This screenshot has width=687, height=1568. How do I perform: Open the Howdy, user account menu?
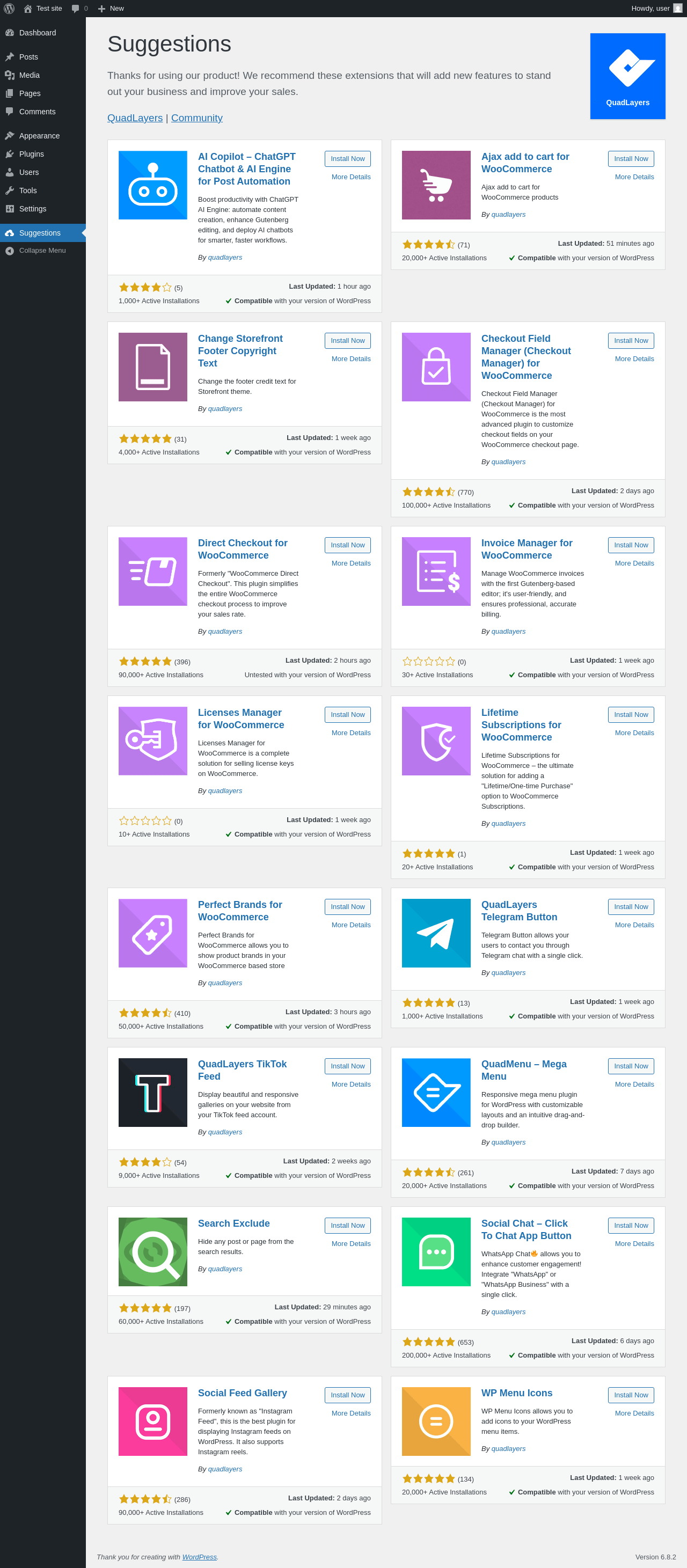pyautogui.click(x=656, y=9)
